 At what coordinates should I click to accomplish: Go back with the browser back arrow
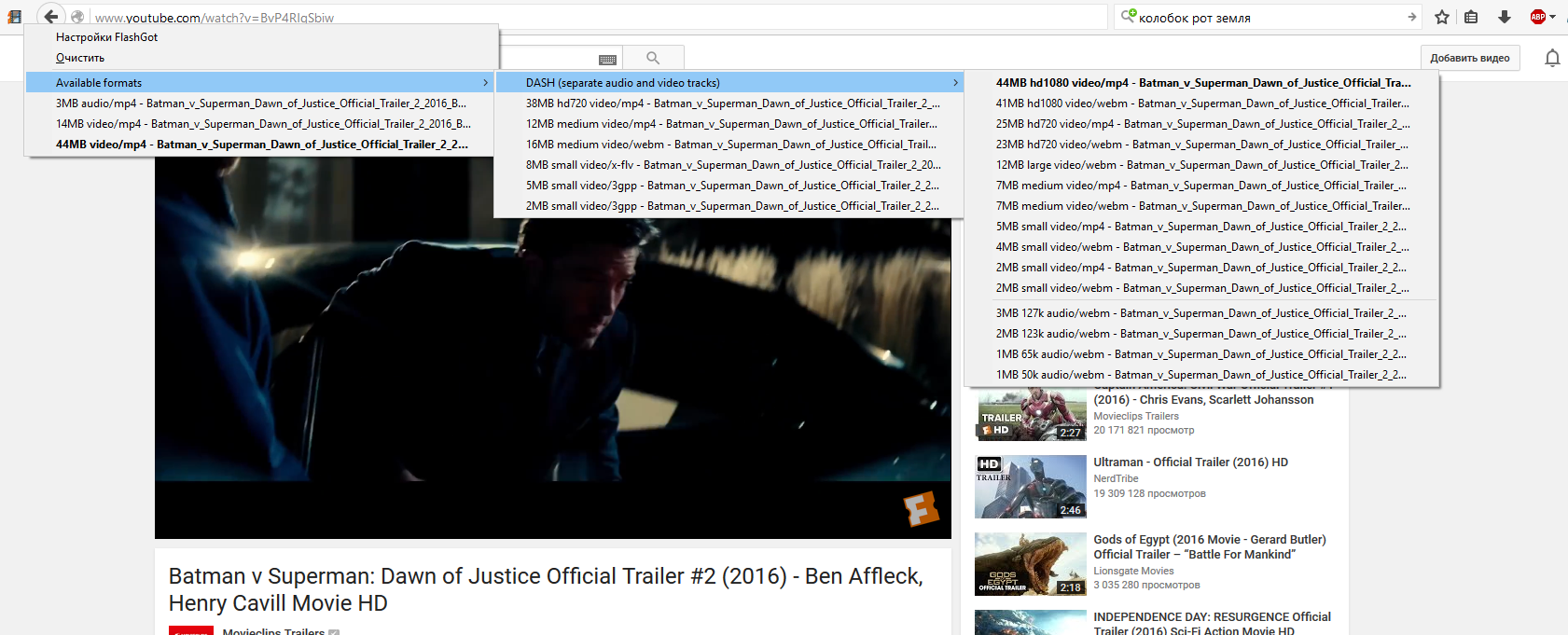pyautogui.click(x=51, y=17)
